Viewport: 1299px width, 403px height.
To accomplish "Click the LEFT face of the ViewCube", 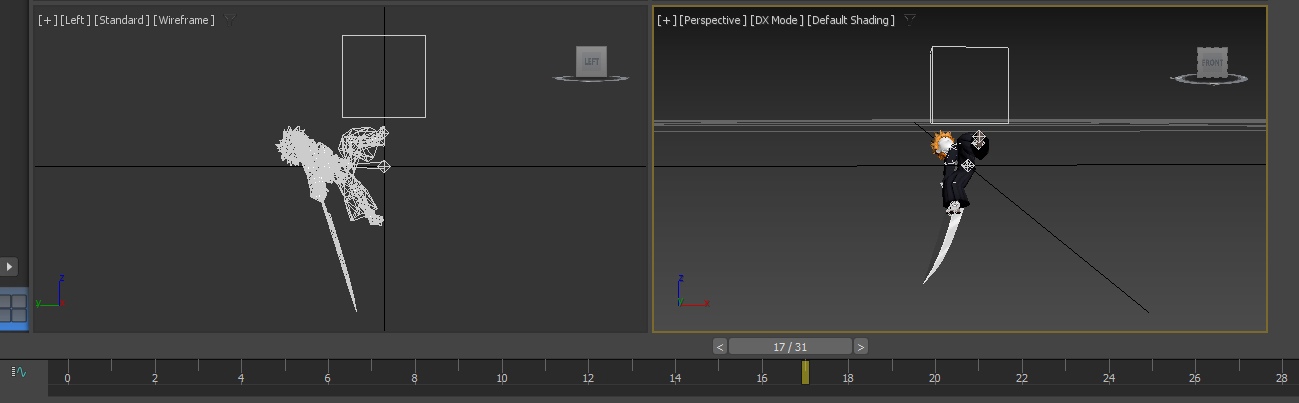I will (x=591, y=62).
